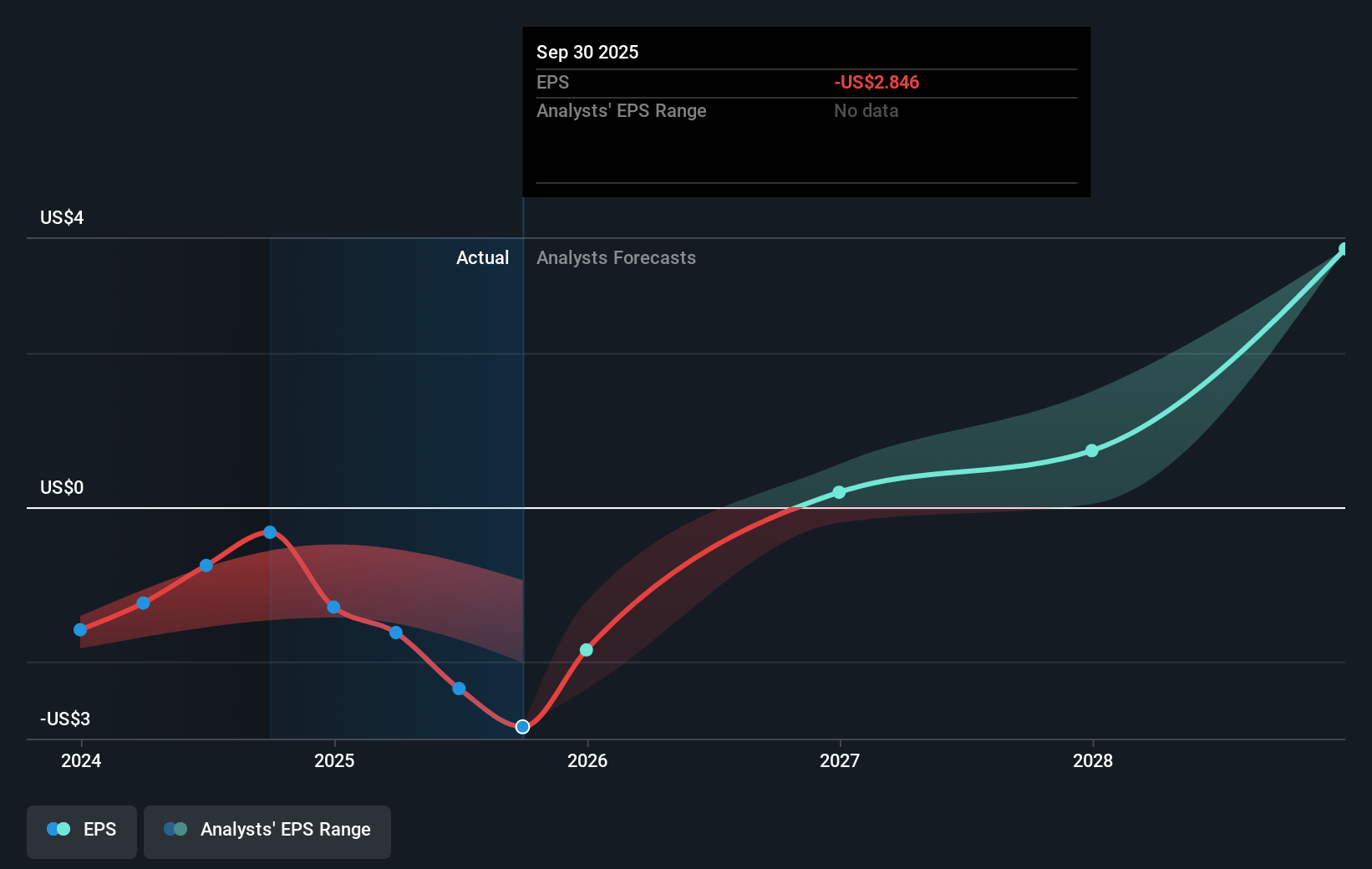The height and width of the screenshot is (869, 1372).
Task: Click the forecast data point at 2026
Action: tap(587, 650)
